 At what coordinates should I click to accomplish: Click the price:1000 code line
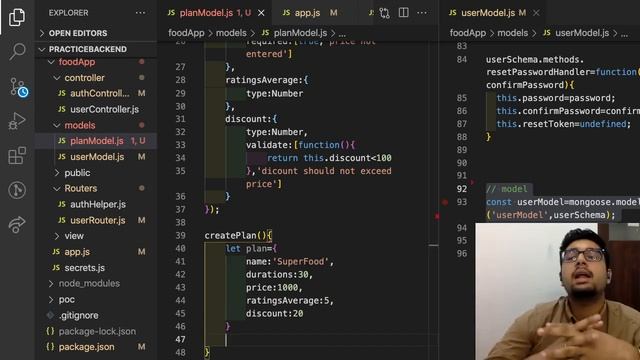pos(274,288)
